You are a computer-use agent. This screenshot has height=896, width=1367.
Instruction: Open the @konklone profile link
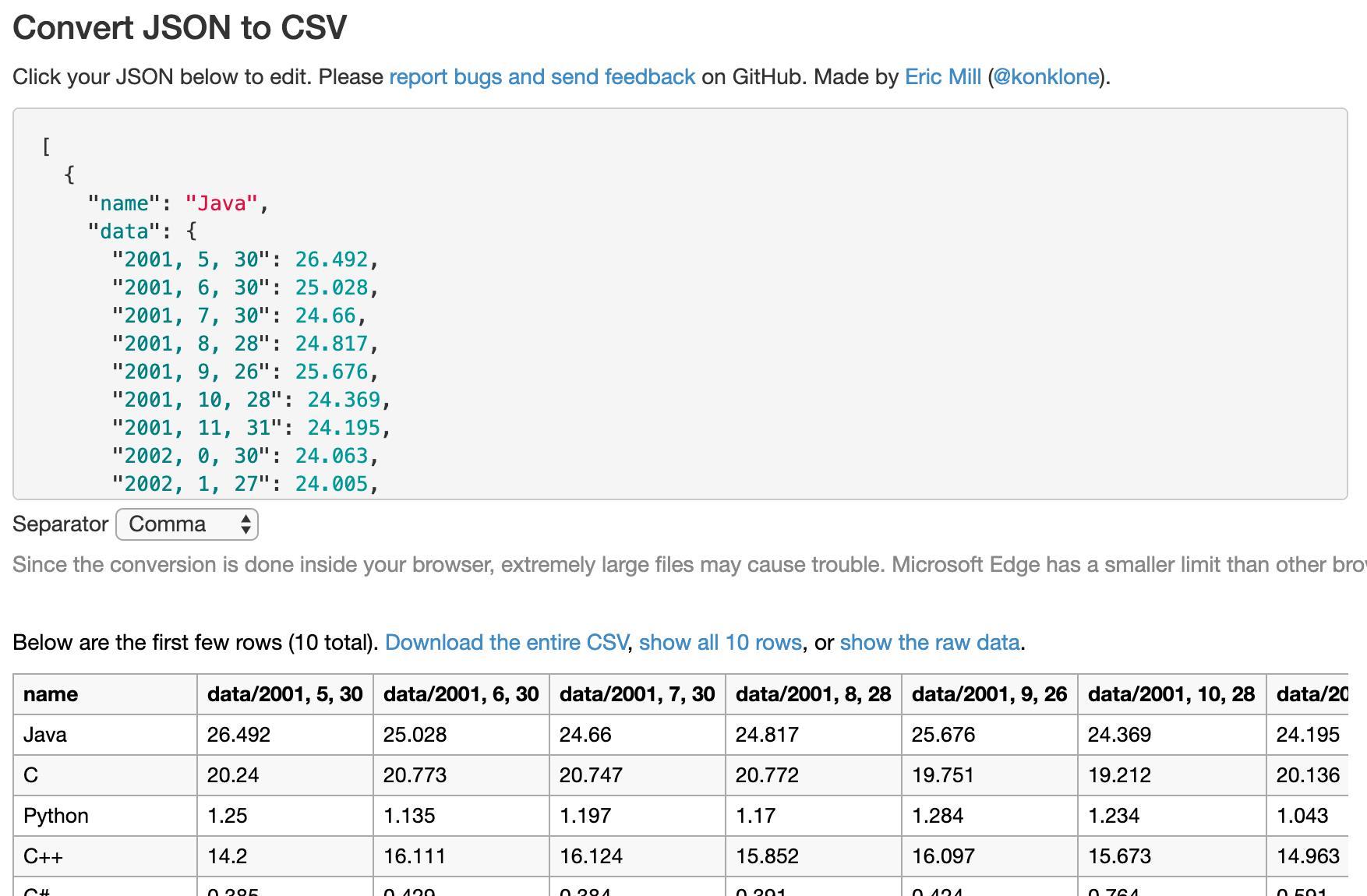(x=1046, y=77)
